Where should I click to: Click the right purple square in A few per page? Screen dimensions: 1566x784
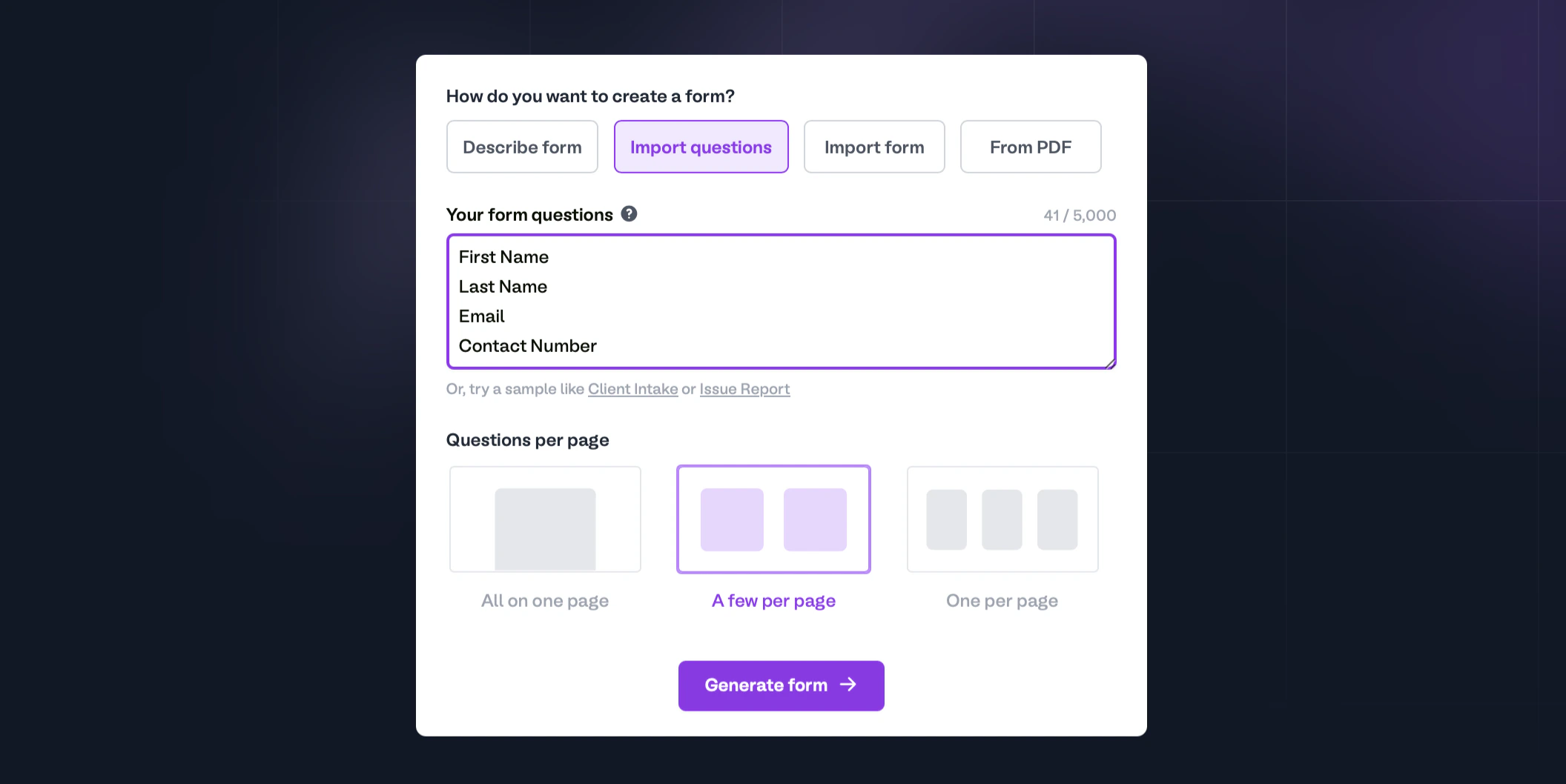815,519
